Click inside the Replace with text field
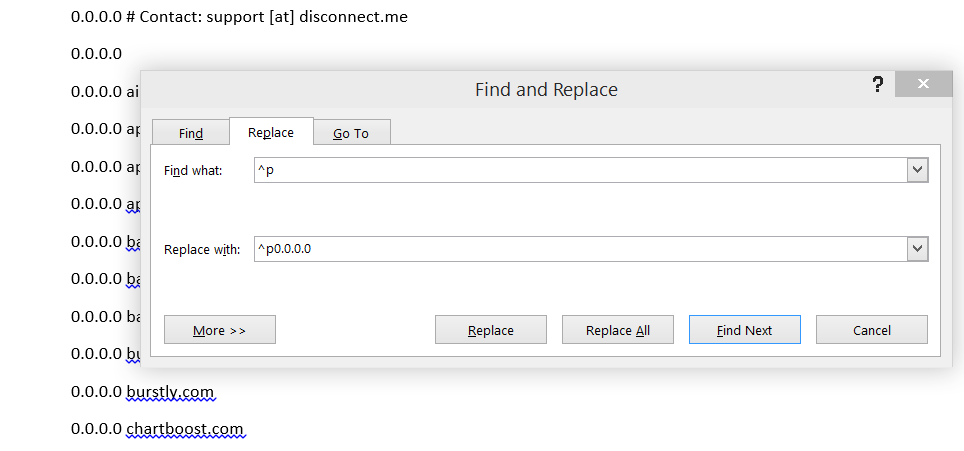Image resolution: width=964 pixels, height=451 pixels. (x=580, y=249)
